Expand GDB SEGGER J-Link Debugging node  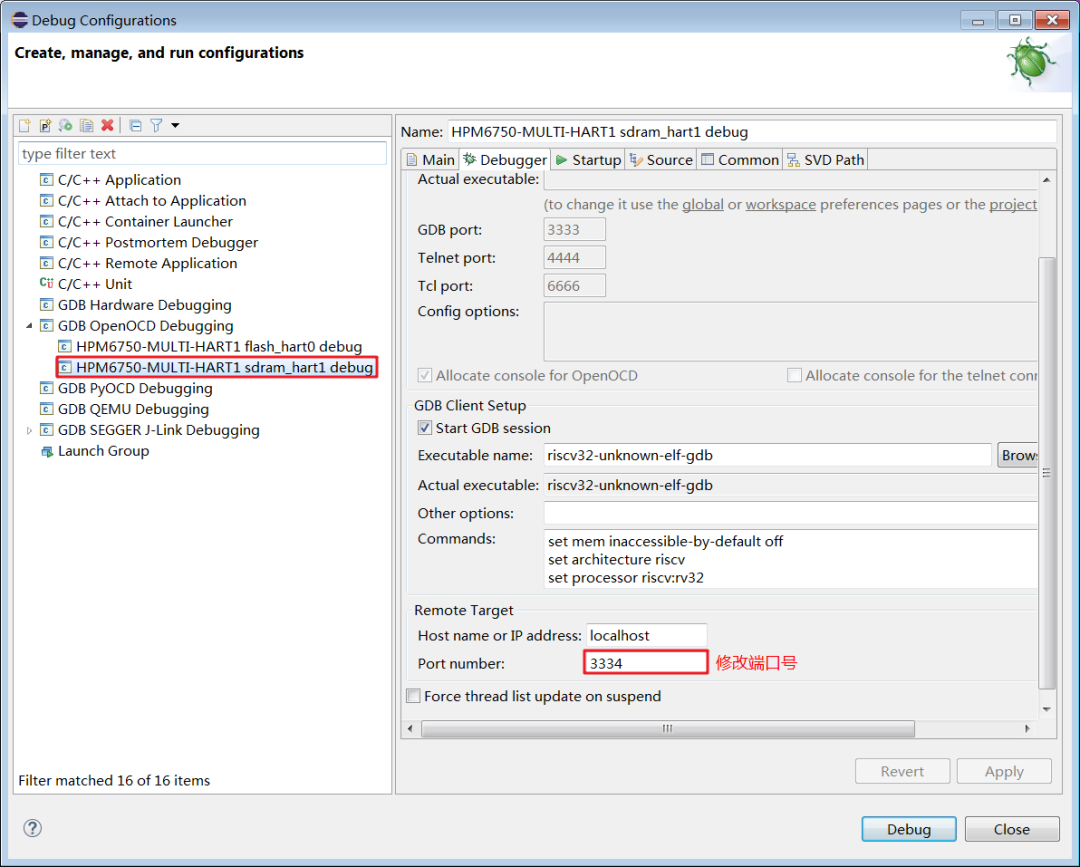coord(29,430)
